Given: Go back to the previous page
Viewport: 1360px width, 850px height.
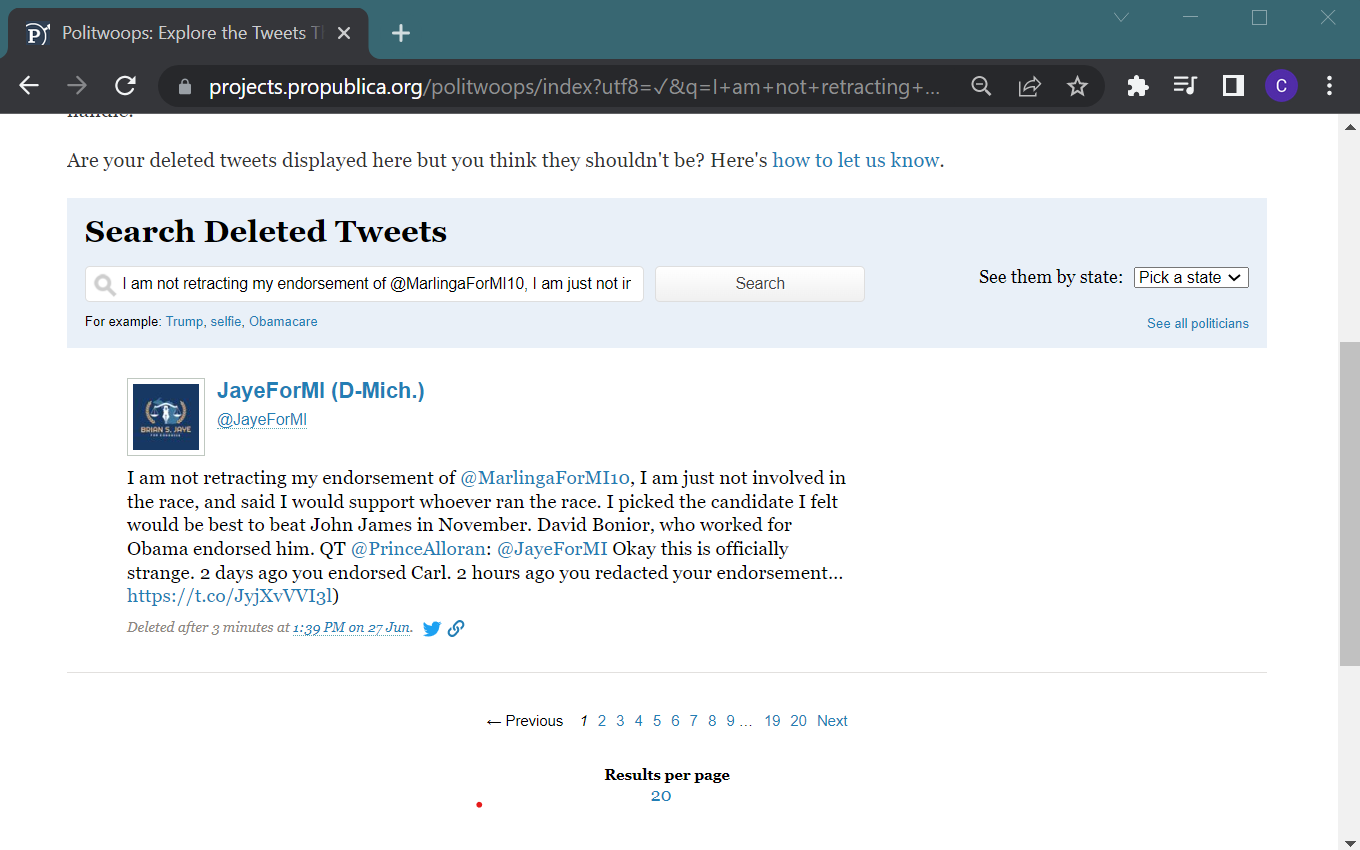Looking at the screenshot, I should click(29, 86).
